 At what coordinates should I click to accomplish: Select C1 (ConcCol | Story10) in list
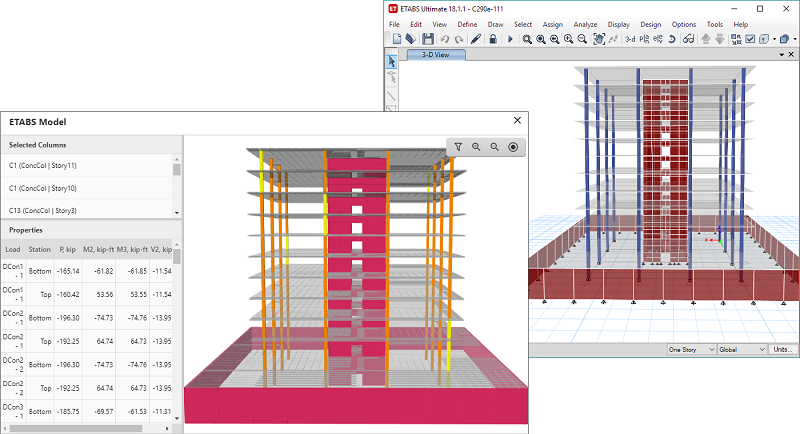click(87, 188)
